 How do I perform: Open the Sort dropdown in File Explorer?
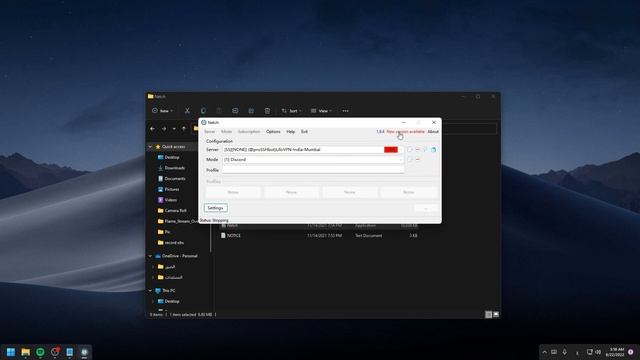[291, 111]
